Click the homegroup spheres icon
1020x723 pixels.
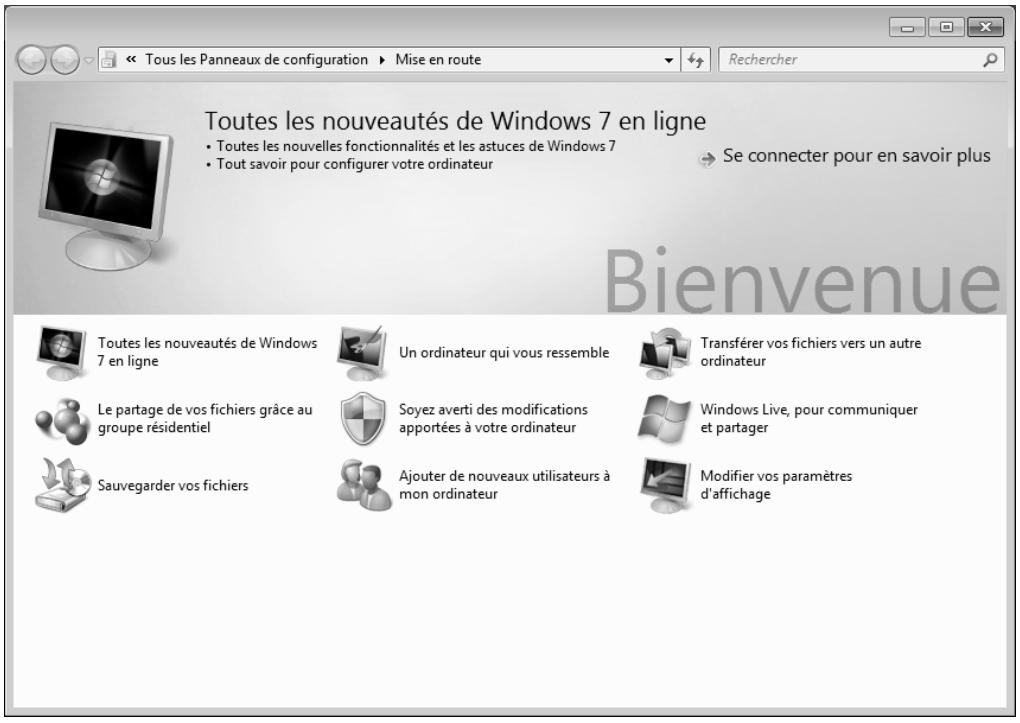[62, 421]
